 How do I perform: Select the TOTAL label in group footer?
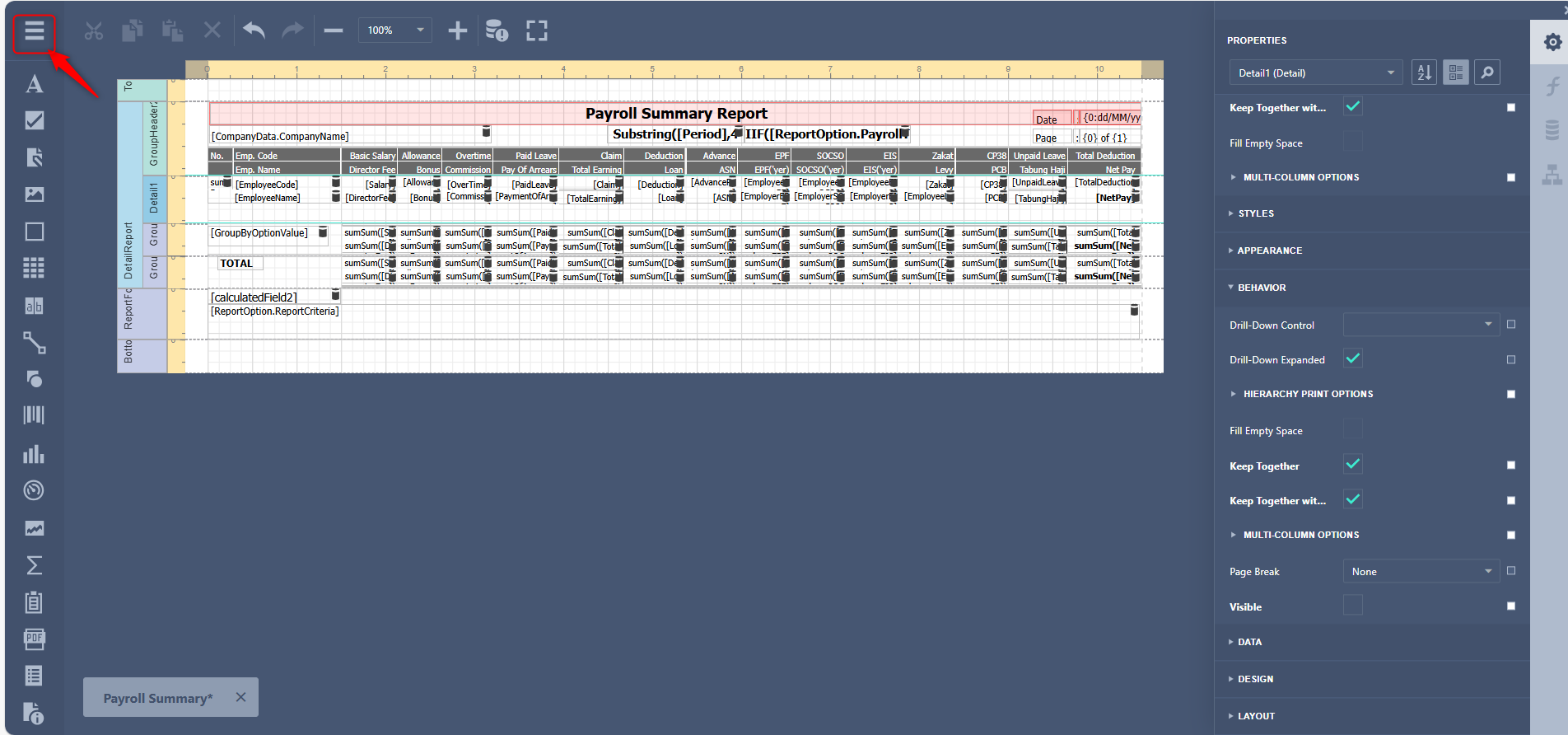pyautogui.click(x=240, y=264)
